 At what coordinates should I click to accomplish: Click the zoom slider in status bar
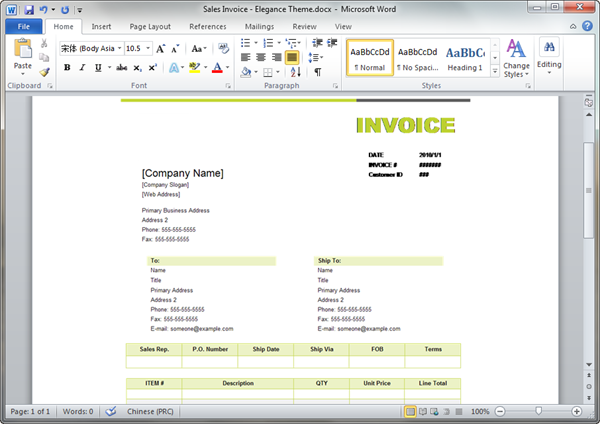pos(539,411)
